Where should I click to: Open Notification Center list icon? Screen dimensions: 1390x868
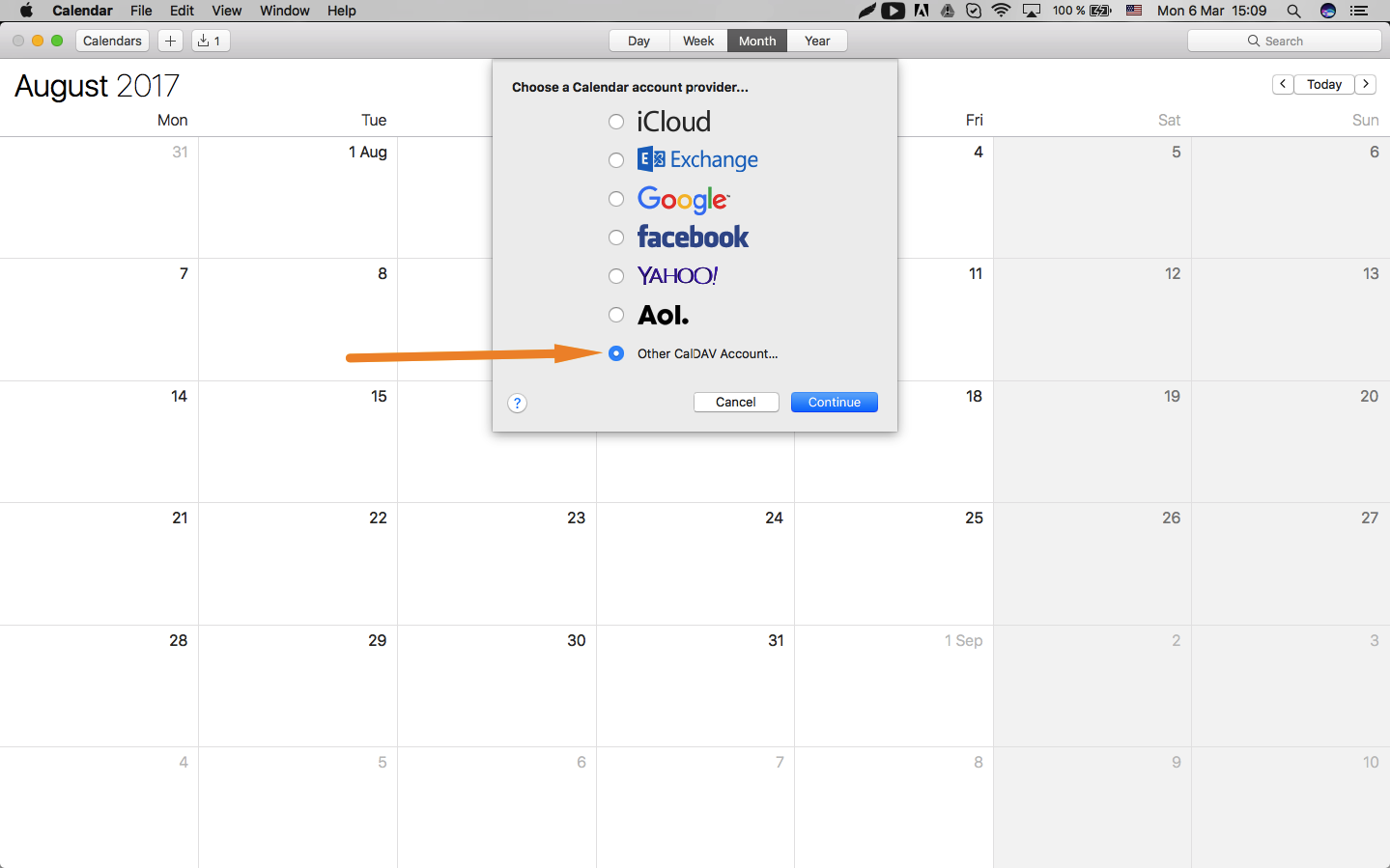point(1359,11)
